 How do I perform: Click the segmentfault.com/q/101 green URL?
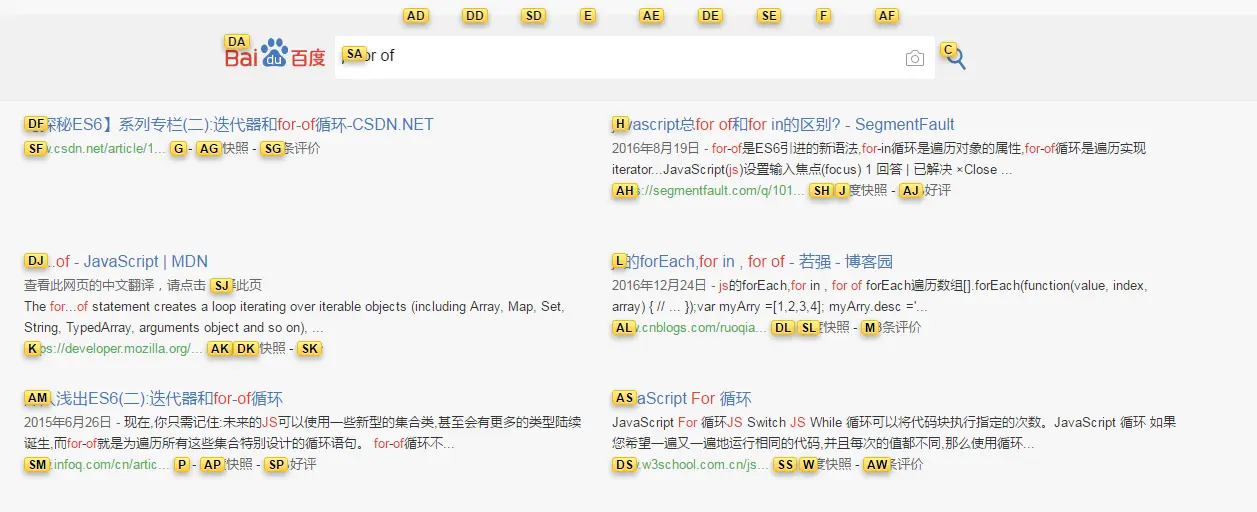tap(709, 191)
